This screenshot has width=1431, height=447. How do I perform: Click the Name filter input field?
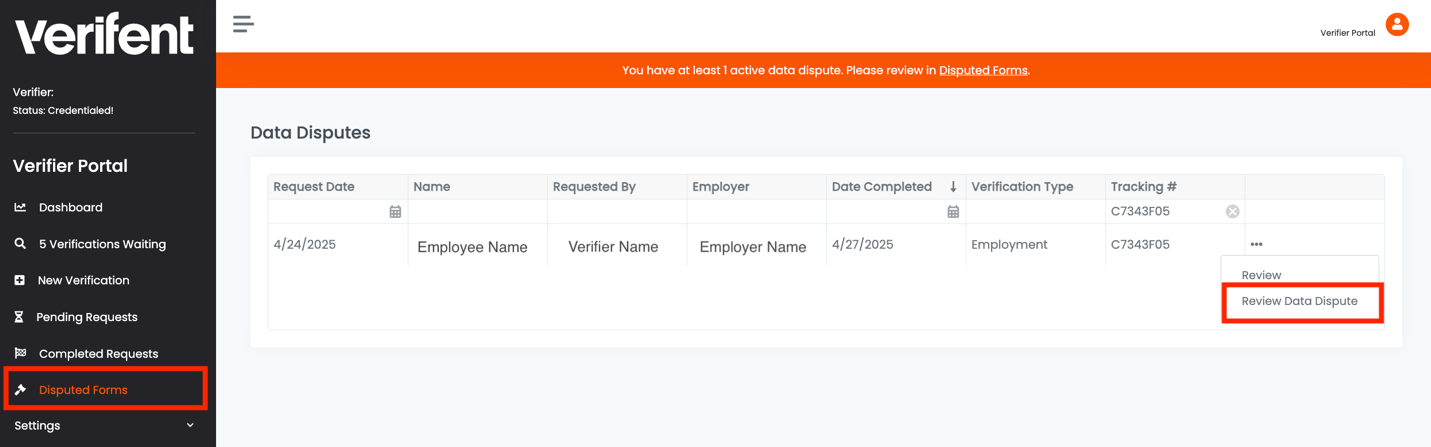tap(477, 212)
